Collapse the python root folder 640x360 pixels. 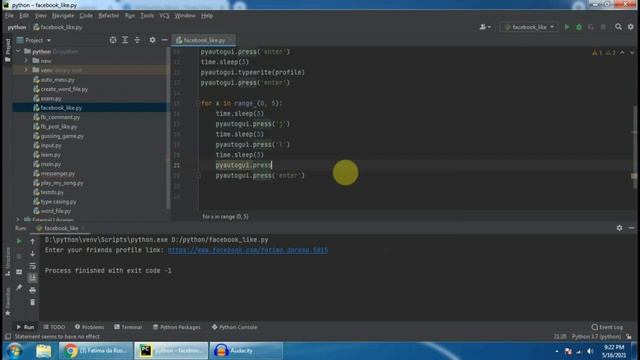[18, 51]
